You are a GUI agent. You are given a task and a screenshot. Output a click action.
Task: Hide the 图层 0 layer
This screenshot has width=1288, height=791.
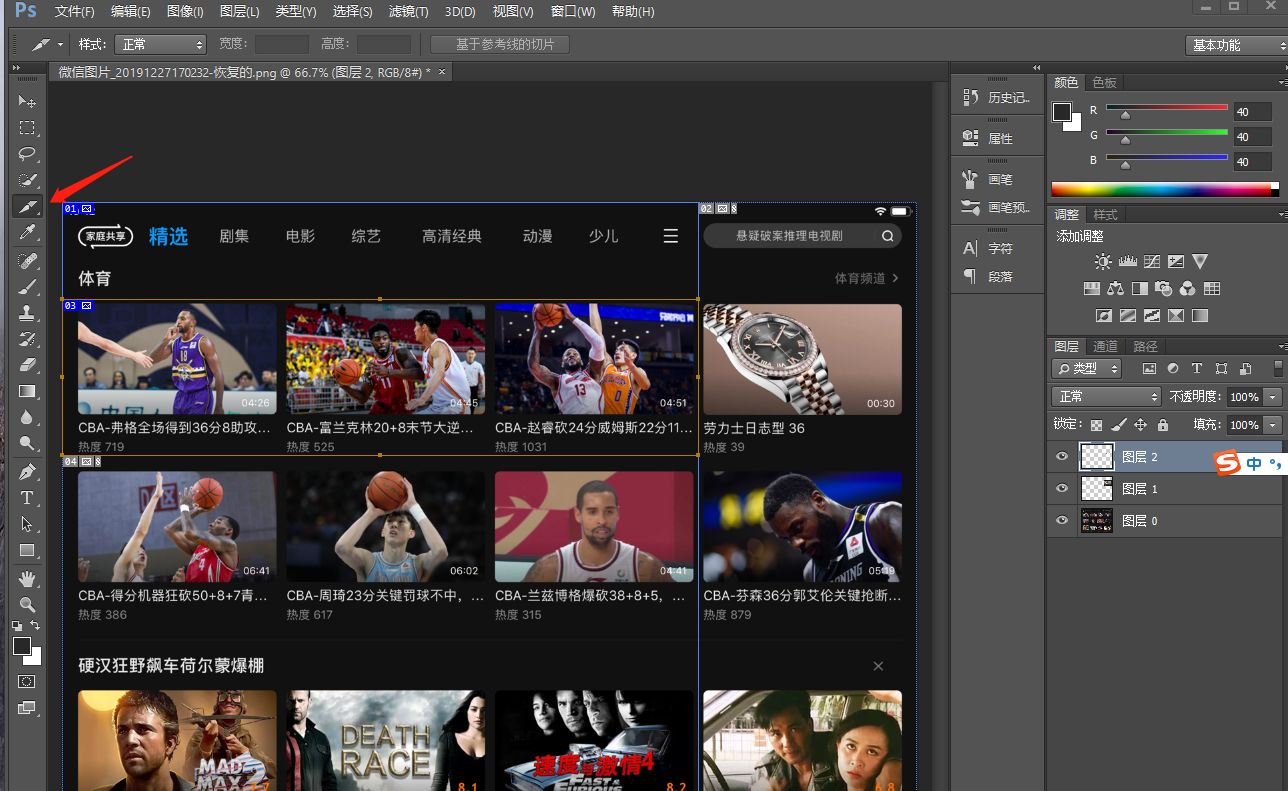pyautogui.click(x=1061, y=520)
